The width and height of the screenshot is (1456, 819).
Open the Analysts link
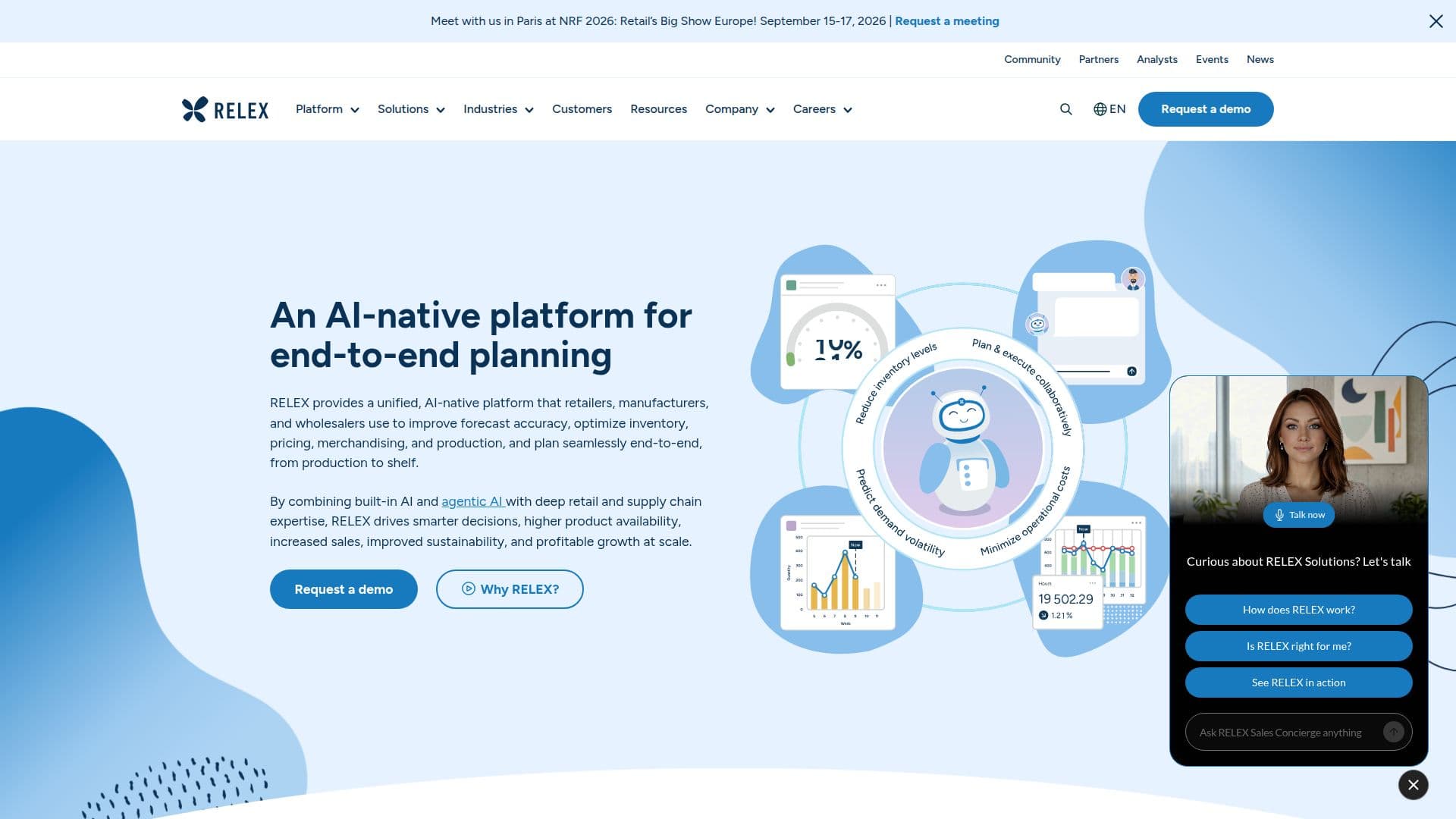[x=1156, y=59]
